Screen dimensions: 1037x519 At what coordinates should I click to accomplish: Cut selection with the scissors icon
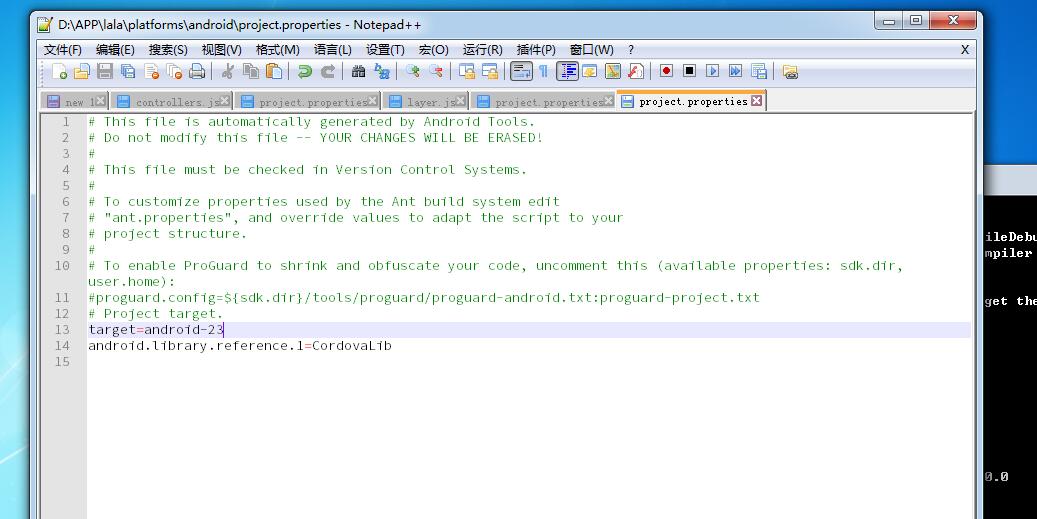click(228, 71)
